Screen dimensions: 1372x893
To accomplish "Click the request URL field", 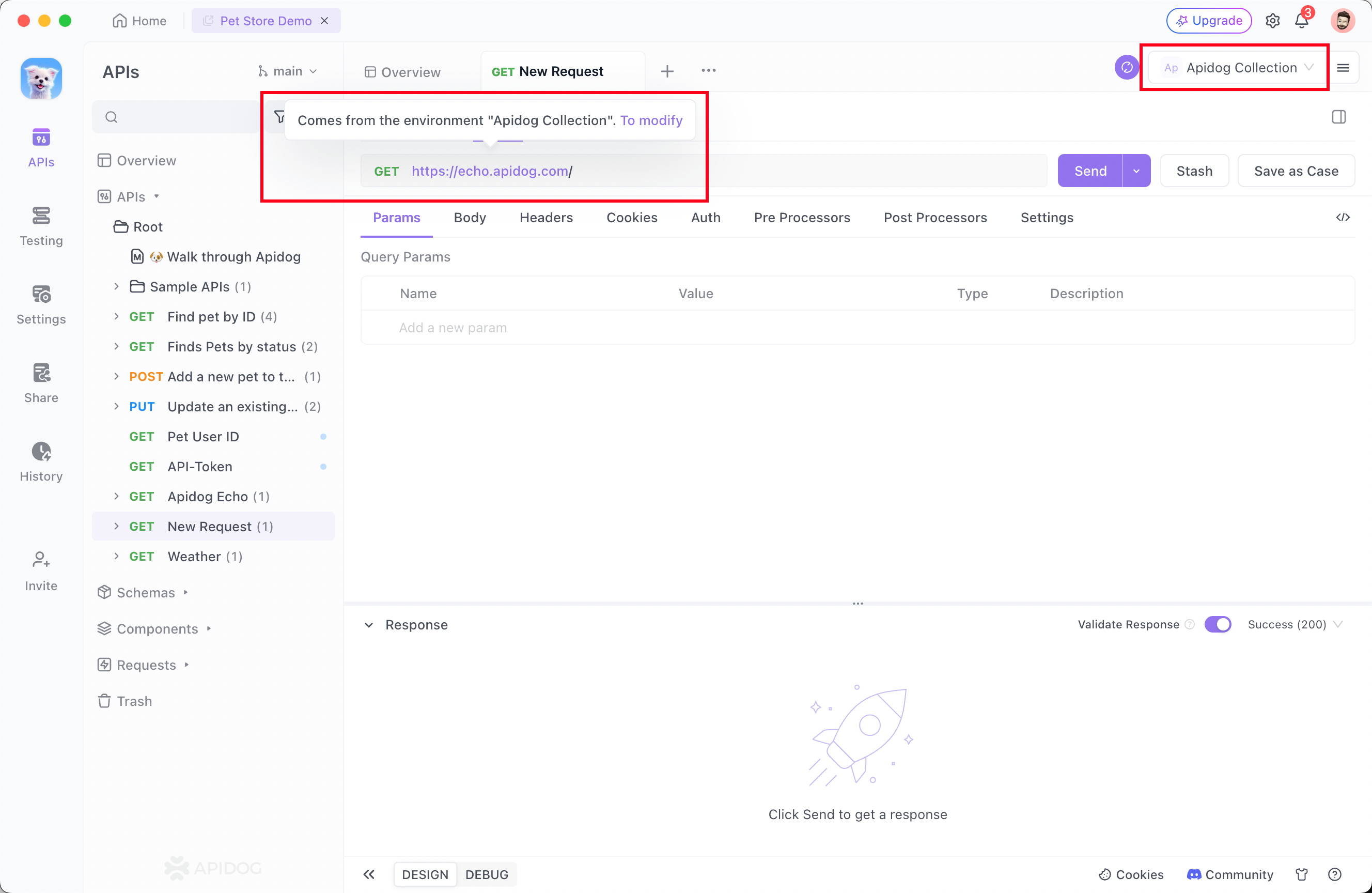I will 703,171.
